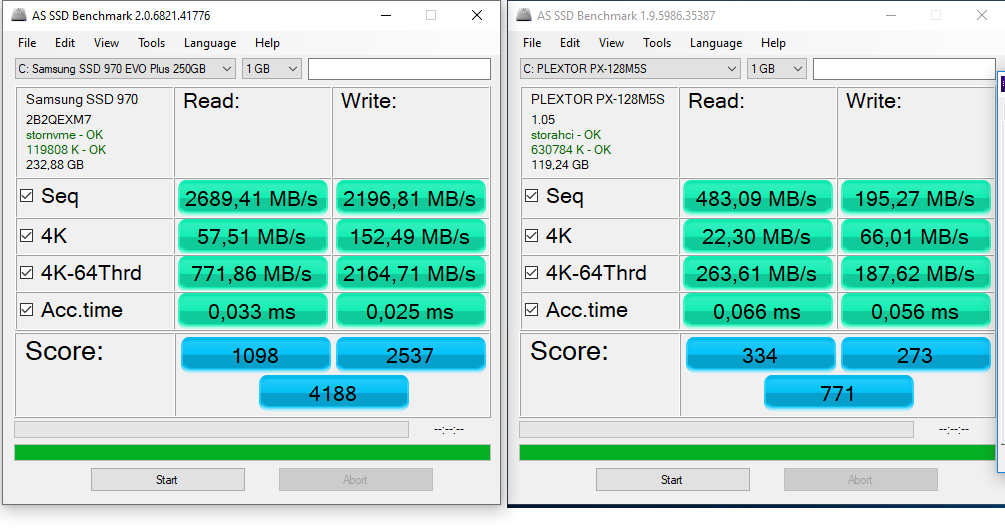Disable the Acc.time test in the Samsung window

(26, 310)
